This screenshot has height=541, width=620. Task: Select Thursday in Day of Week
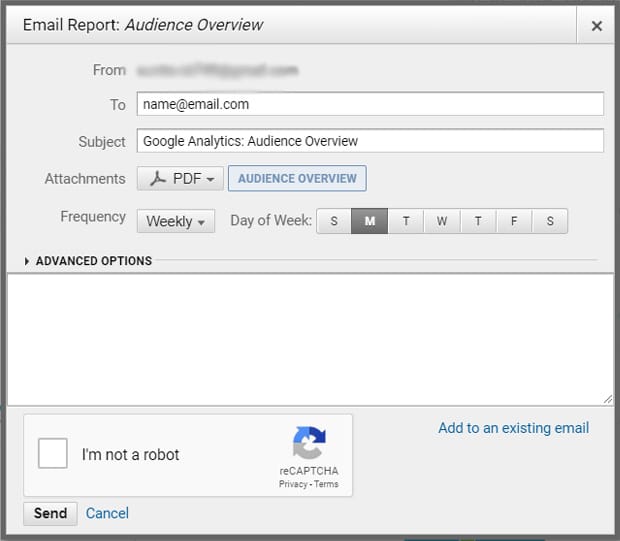click(478, 221)
